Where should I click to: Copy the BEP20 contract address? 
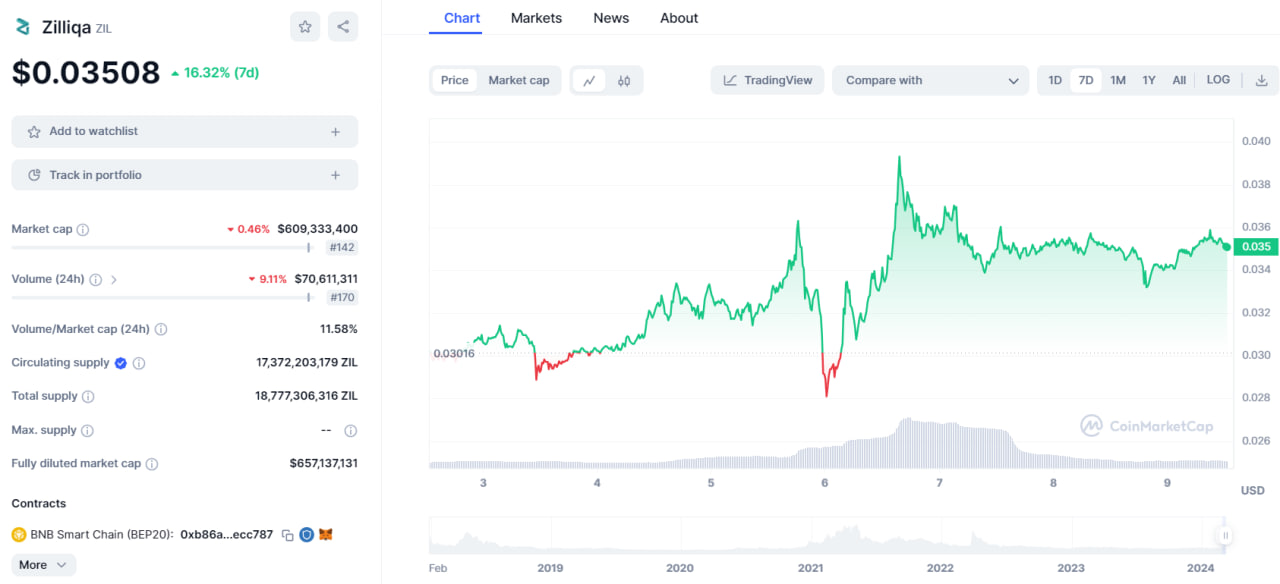click(x=288, y=535)
